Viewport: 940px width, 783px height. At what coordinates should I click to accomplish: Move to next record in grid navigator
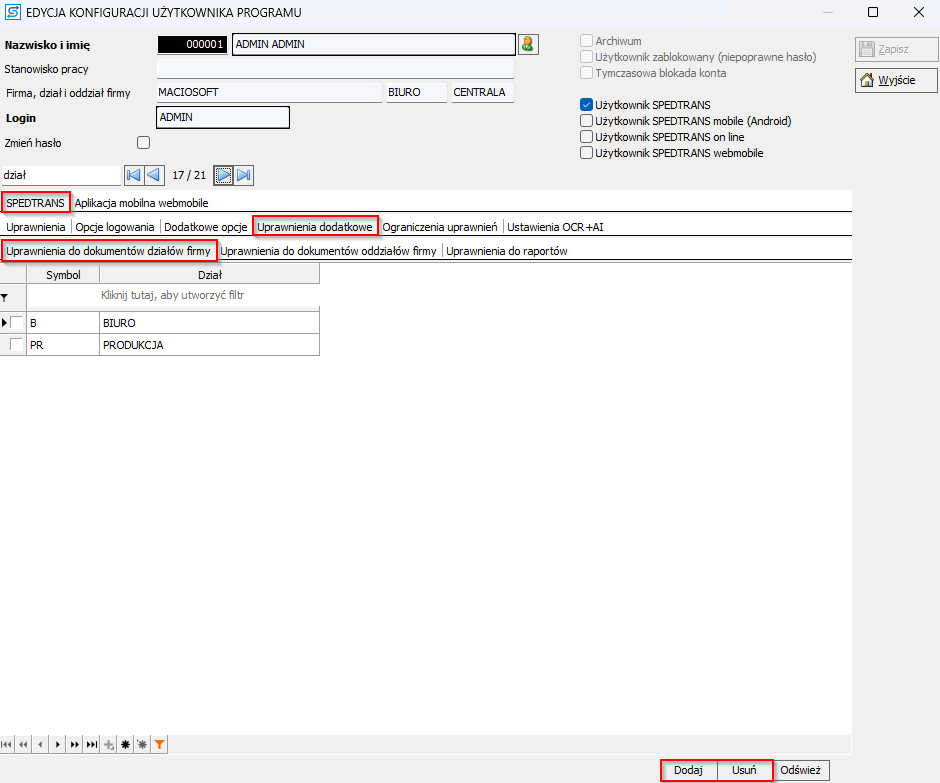(x=58, y=744)
